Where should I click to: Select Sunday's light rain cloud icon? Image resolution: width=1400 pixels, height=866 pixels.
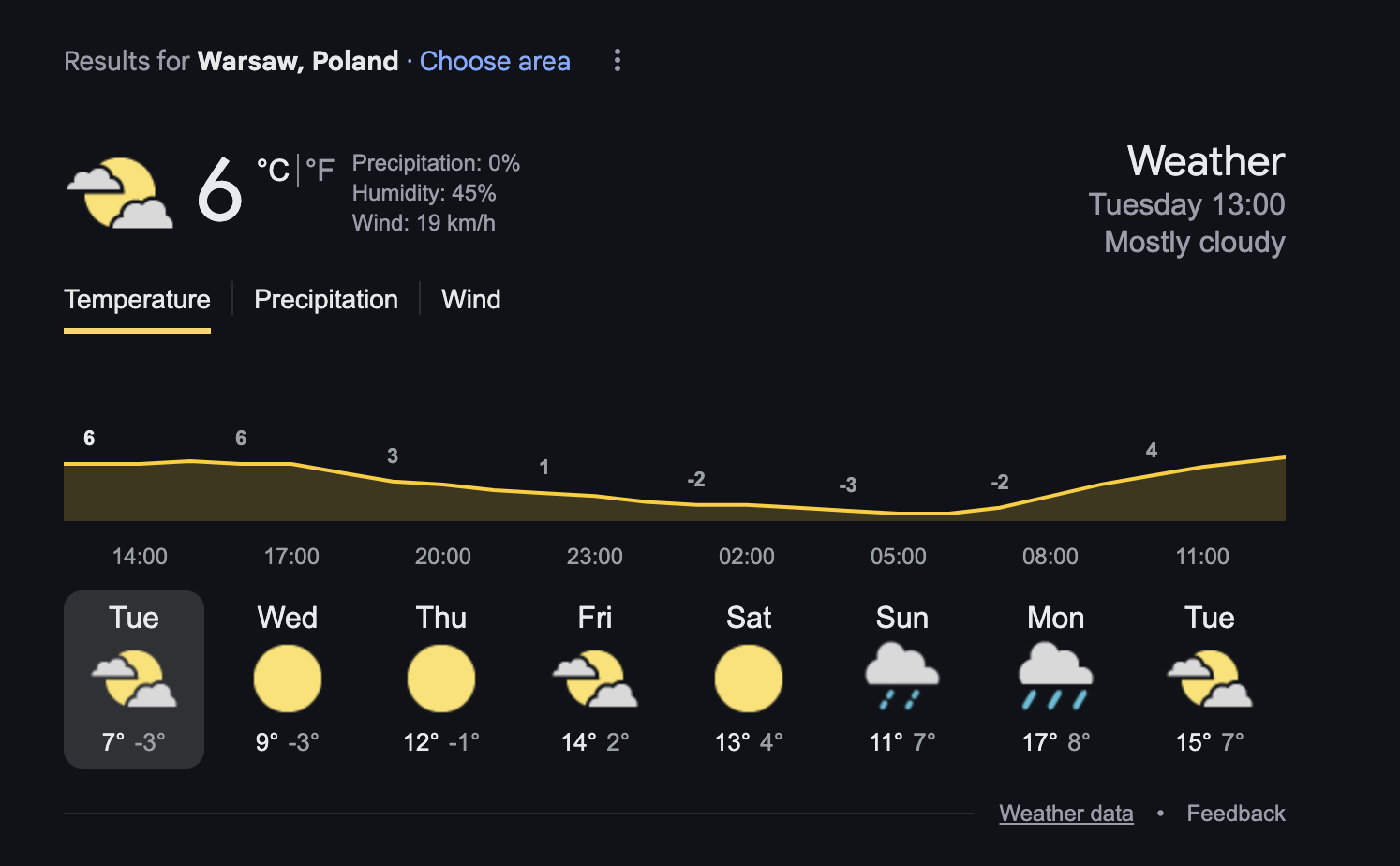[x=902, y=677]
